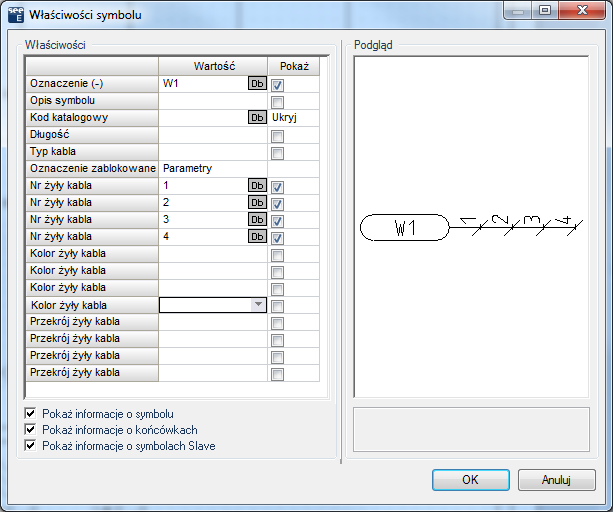Click the Opis symbolu value field
The height and width of the screenshot is (512, 613).
(213, 101)
